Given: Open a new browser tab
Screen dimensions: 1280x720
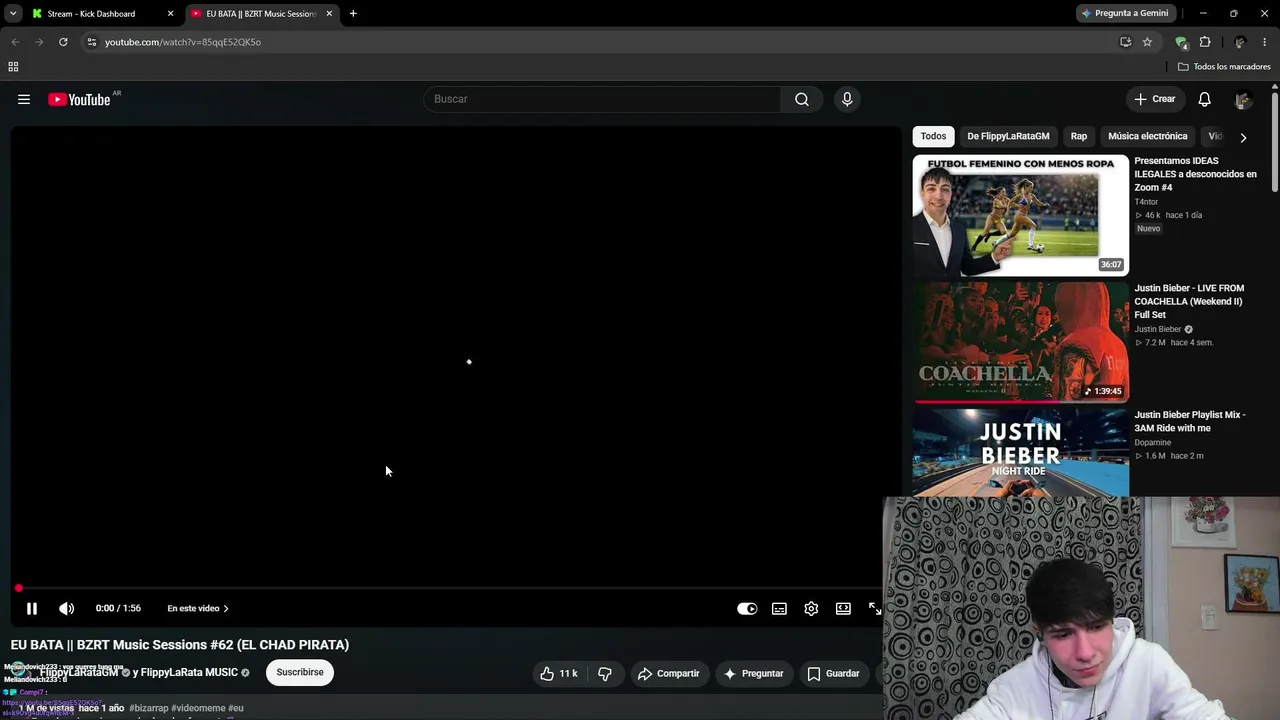Looking at the screenshot, I should click(353, 14).
